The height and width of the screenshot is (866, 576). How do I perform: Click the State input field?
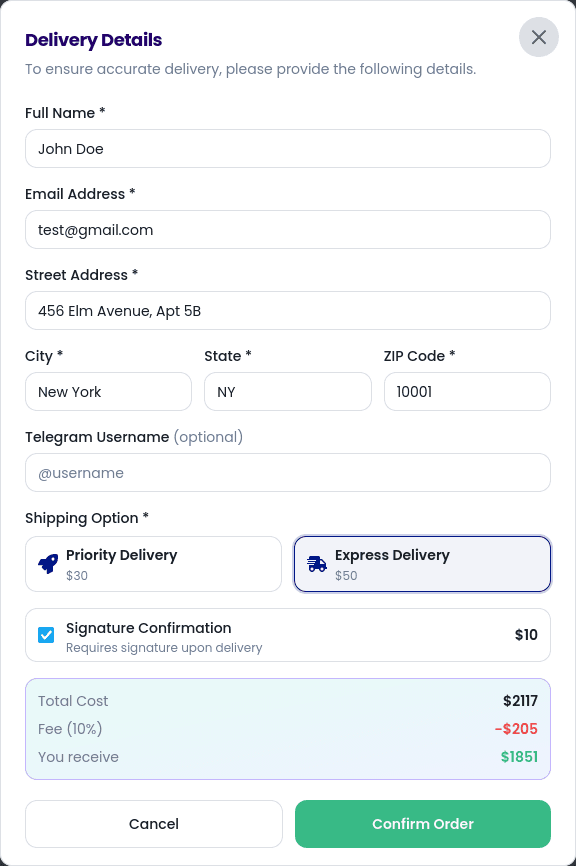[x=287, y=391]
